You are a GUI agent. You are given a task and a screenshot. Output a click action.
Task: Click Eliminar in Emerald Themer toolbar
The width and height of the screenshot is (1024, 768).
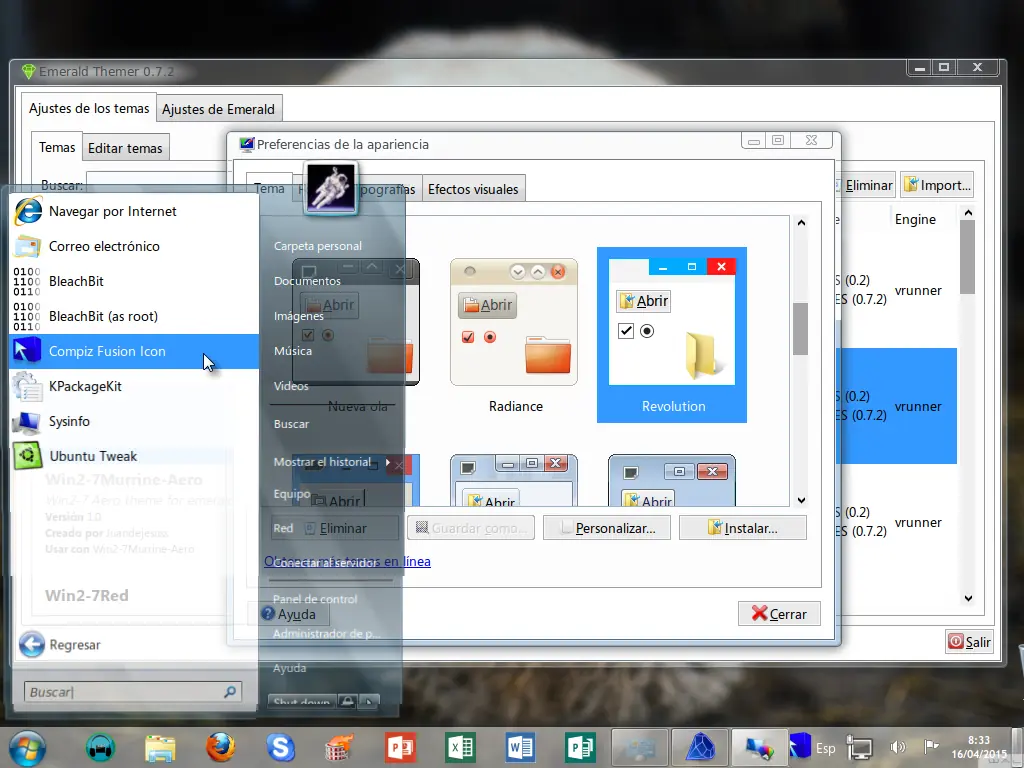865,185
